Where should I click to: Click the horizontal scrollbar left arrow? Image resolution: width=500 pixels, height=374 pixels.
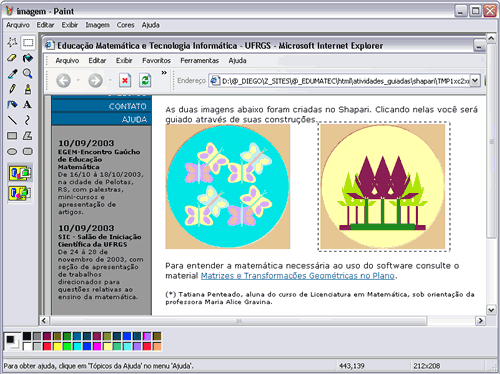(x=44, y=321)
